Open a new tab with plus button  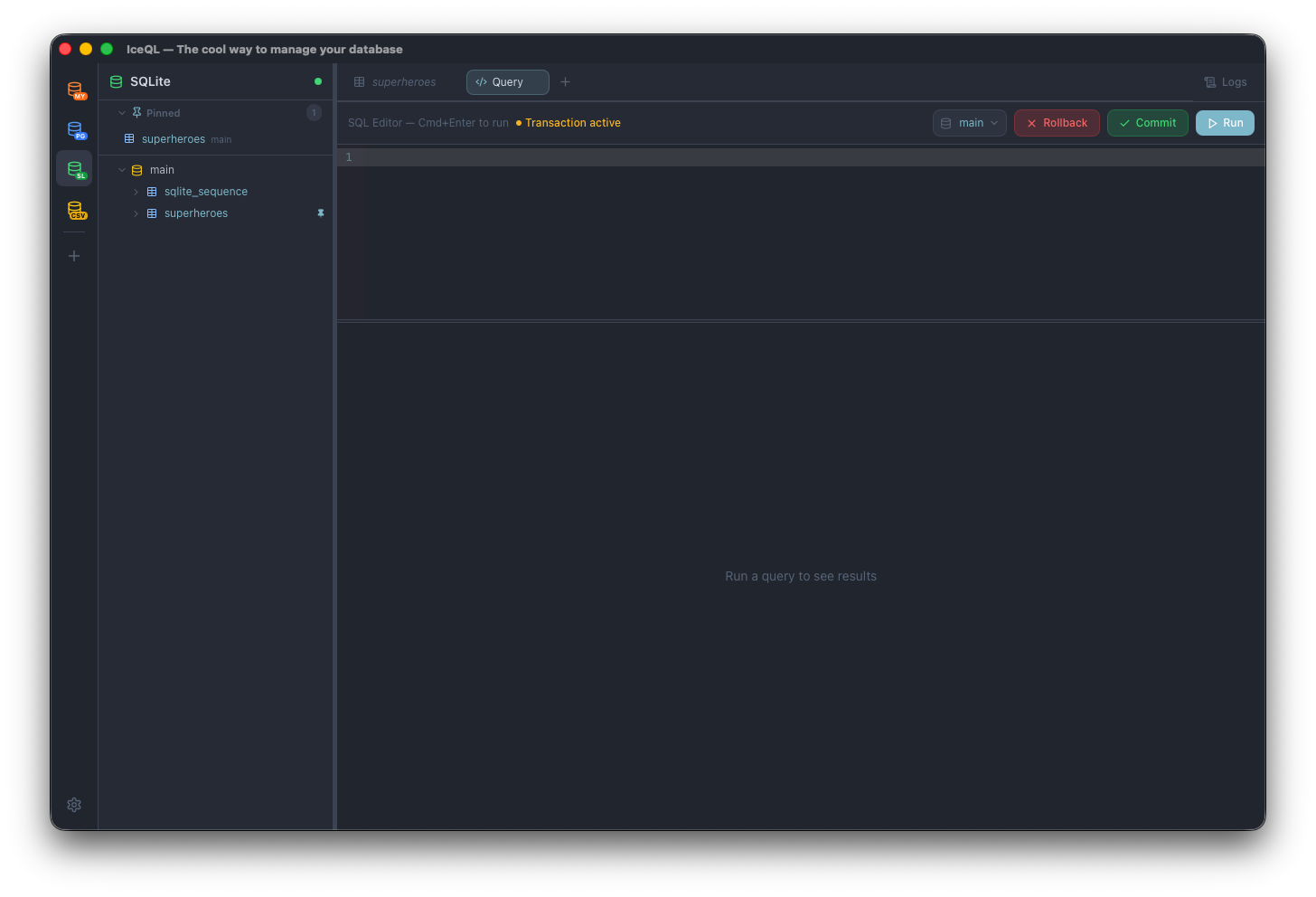[565, 82]
